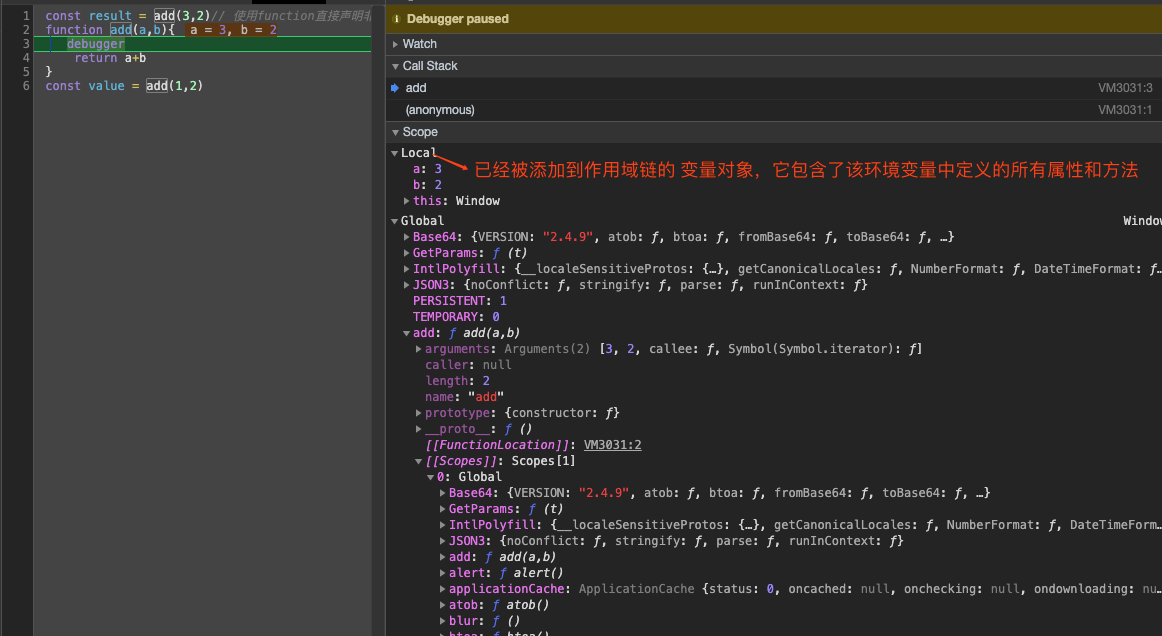Collapse the Scope section
Screen dimensions: 1162x636
[419, 132]
